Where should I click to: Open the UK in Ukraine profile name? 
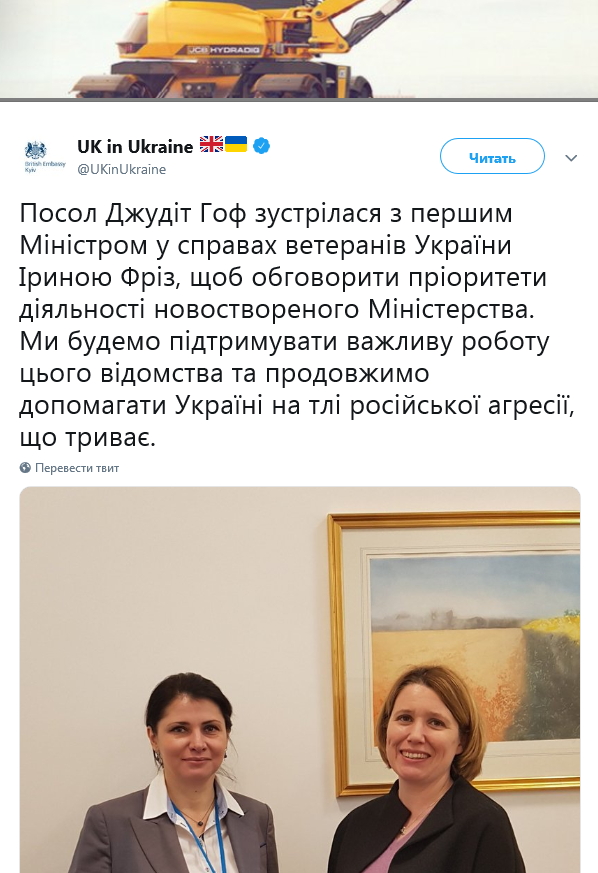coord(135,146)
